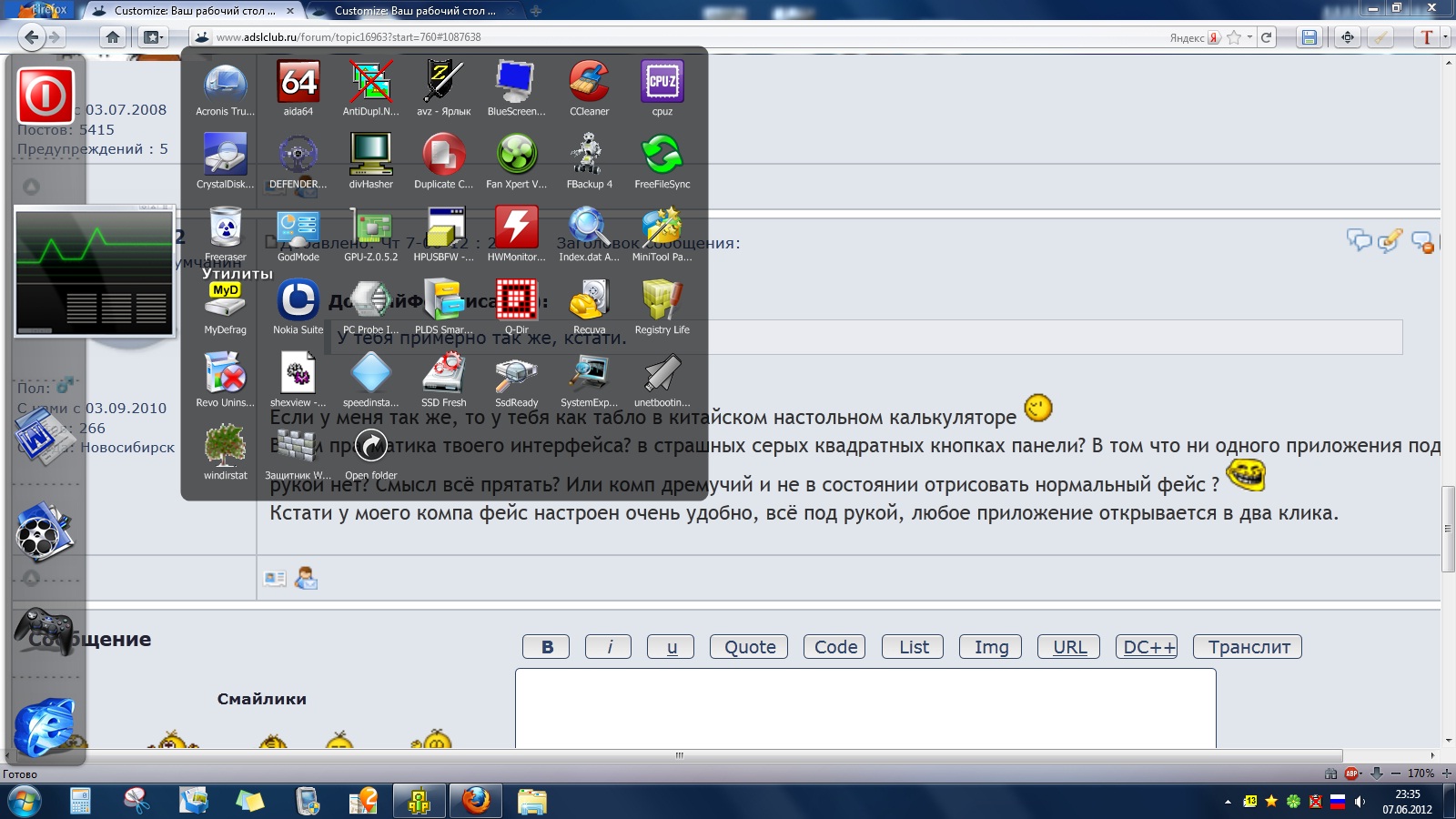Open HPUSBFW utility icon

pos(444,228)
